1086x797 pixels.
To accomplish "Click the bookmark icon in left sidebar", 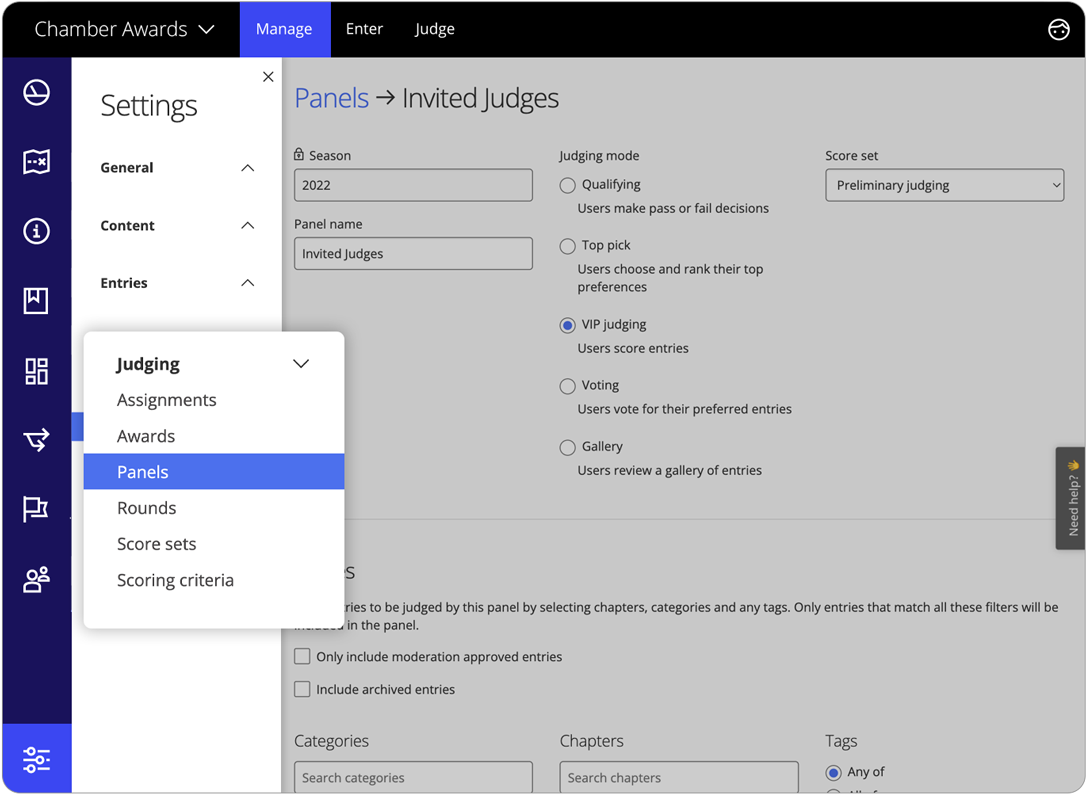I will pyautogui.click(x=36, y=300).
